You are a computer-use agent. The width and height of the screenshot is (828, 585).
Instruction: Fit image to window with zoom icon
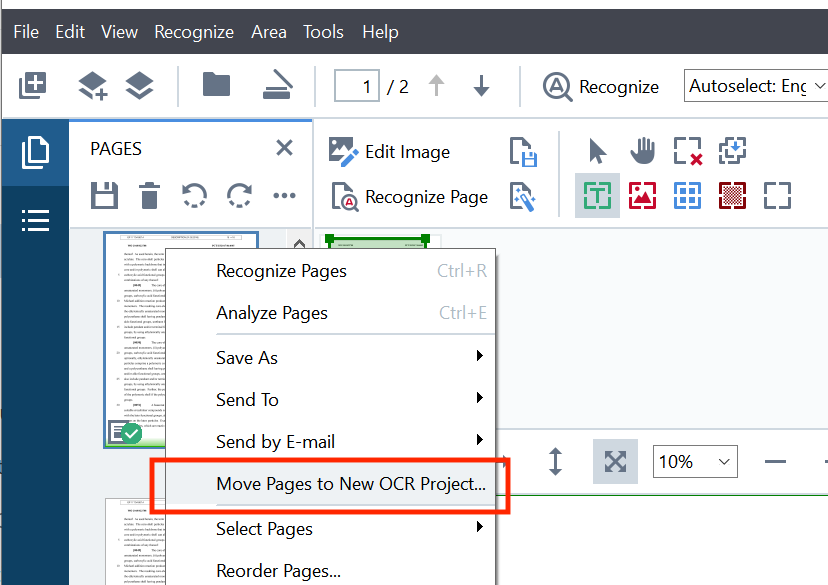click(614, 461)
